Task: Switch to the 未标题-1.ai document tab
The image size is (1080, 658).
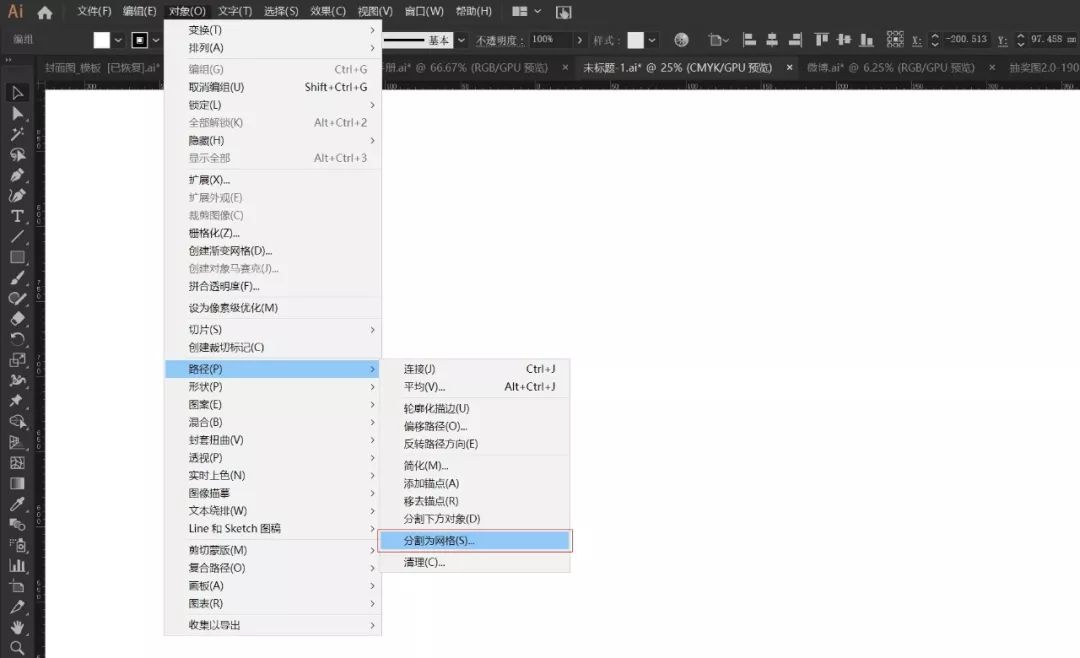Action: click(x=677, y=68)
